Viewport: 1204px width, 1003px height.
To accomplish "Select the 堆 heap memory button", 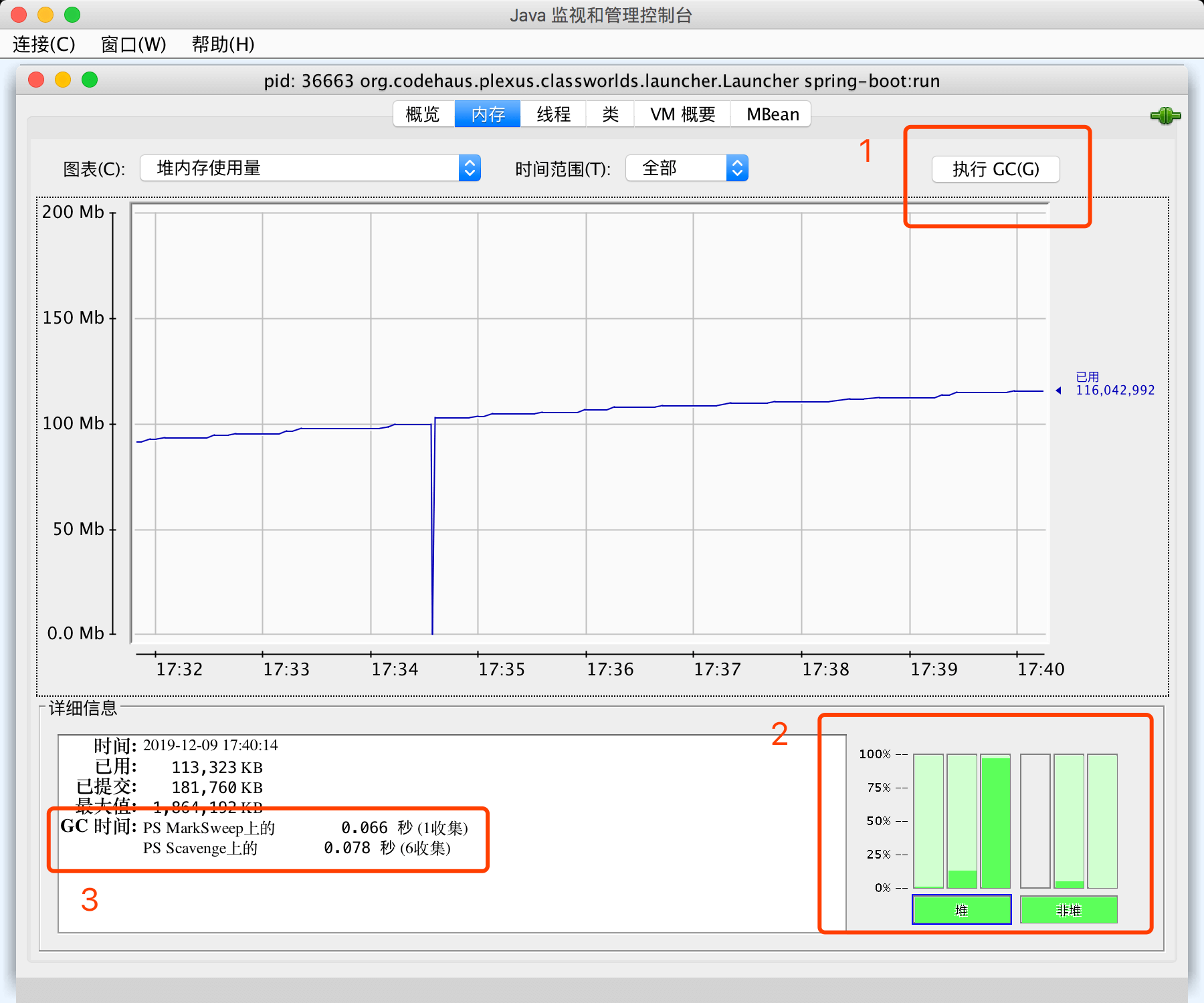I will pos(961,910).
